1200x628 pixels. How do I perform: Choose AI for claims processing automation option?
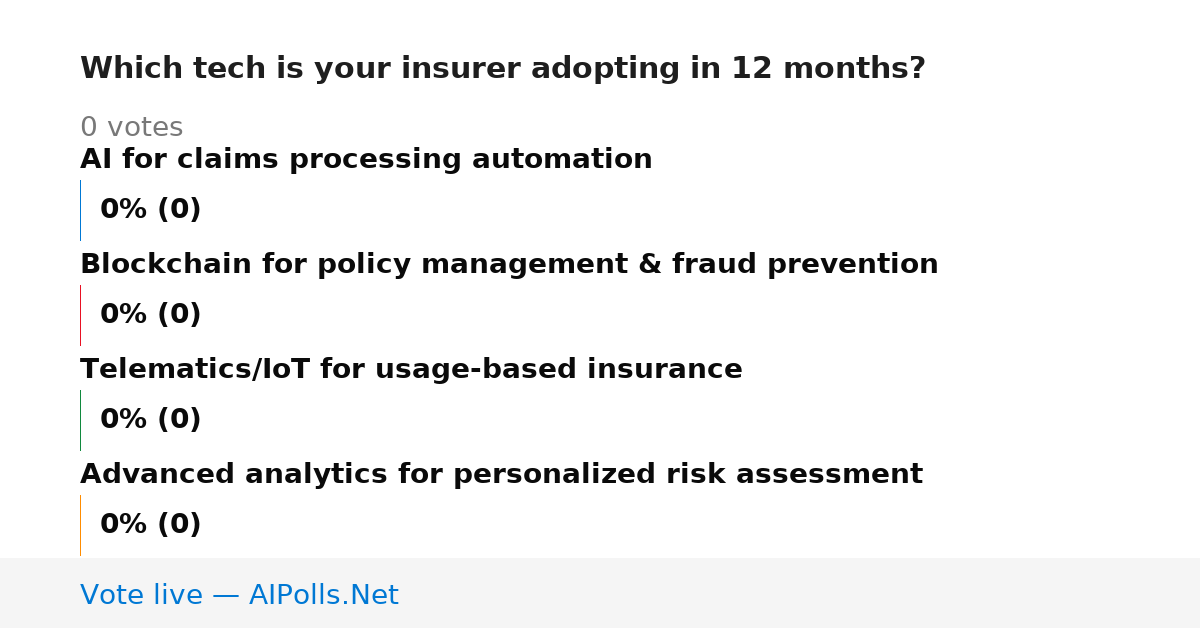(x=366, y=160)
